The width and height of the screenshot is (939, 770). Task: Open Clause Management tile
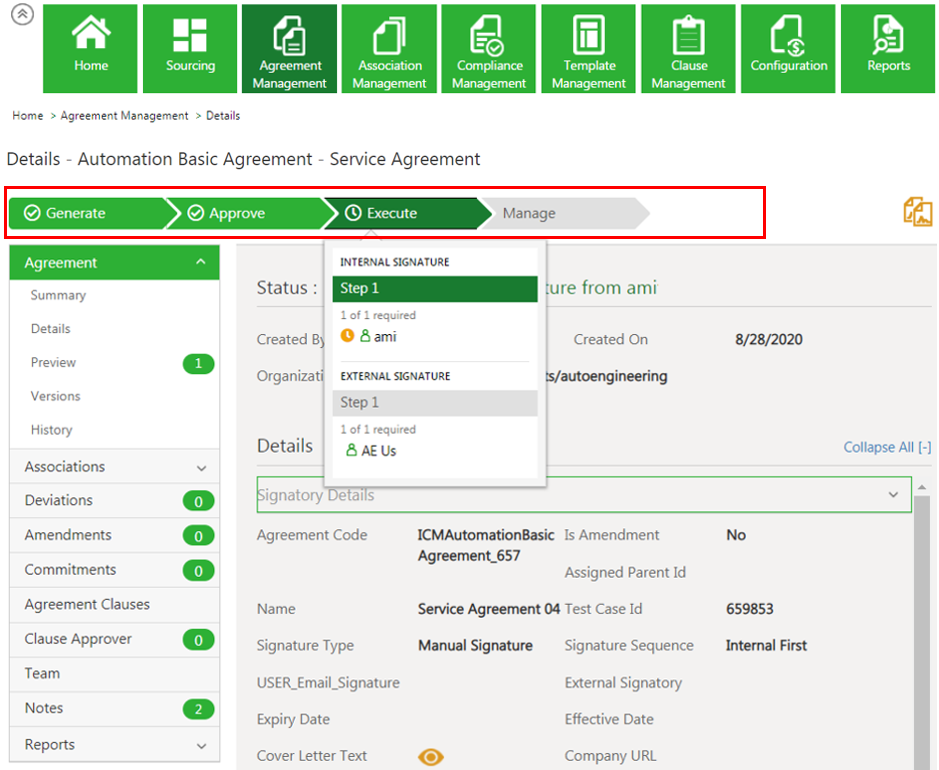pos(688,49)
